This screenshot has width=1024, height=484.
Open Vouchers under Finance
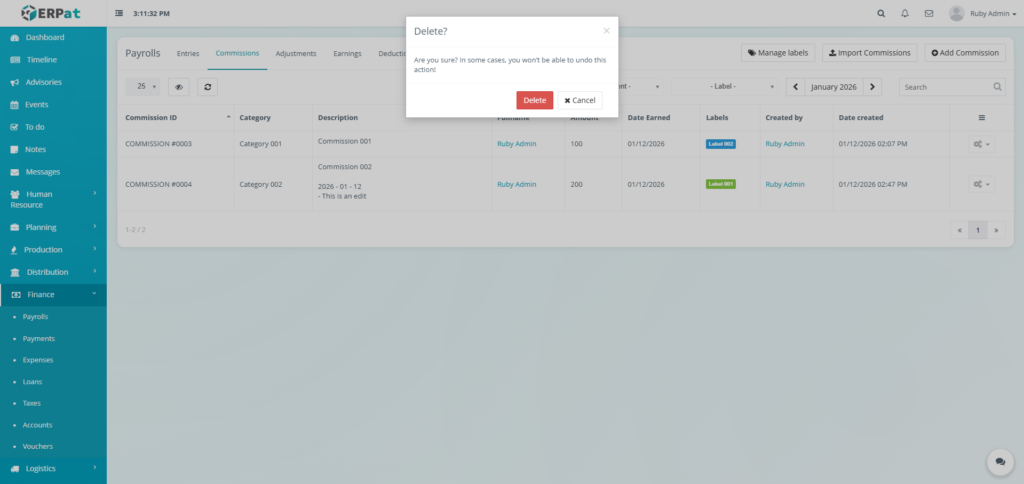[x=37, y=446]
